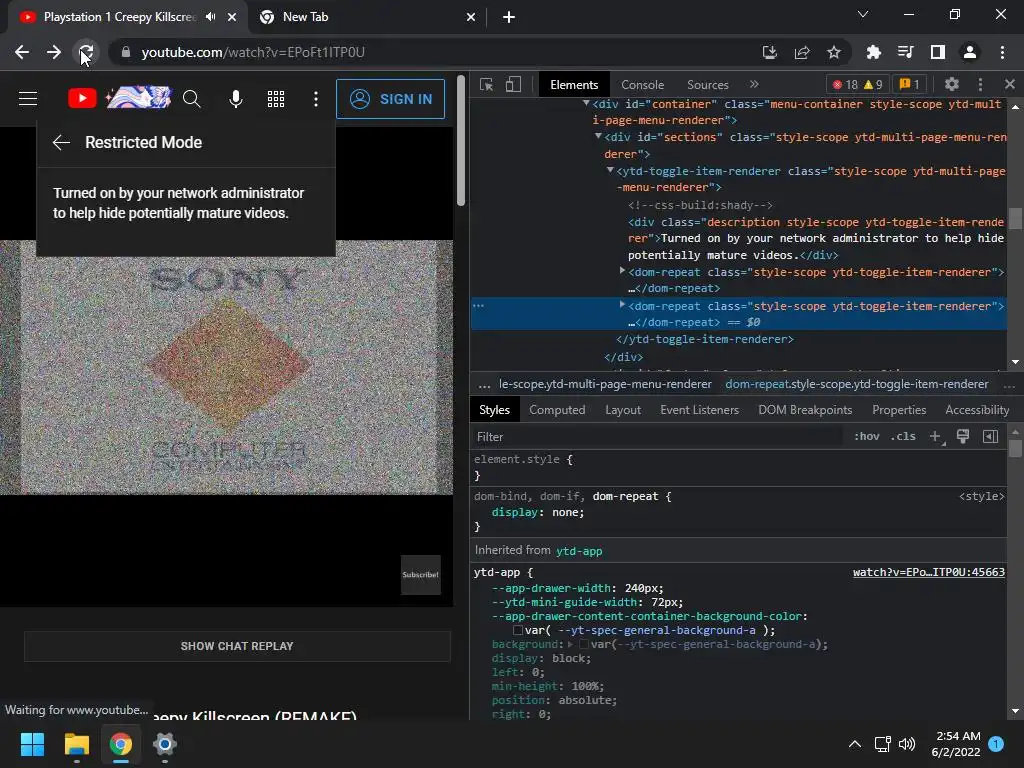Open the Chrome profile avatar

tap(970, 52)
